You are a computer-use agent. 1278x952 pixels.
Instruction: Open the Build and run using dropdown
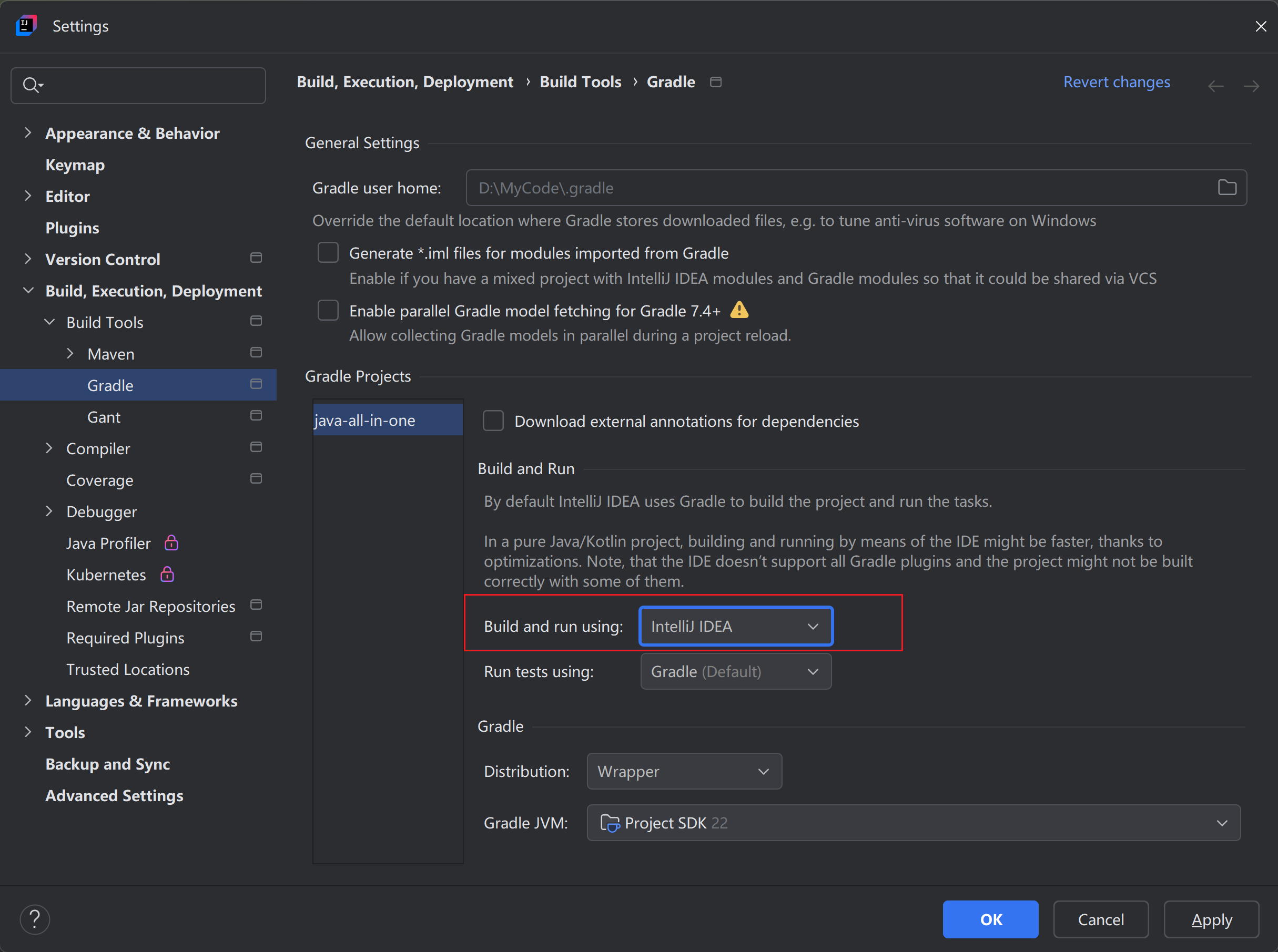pyautogui.click(x=736, y=626)
